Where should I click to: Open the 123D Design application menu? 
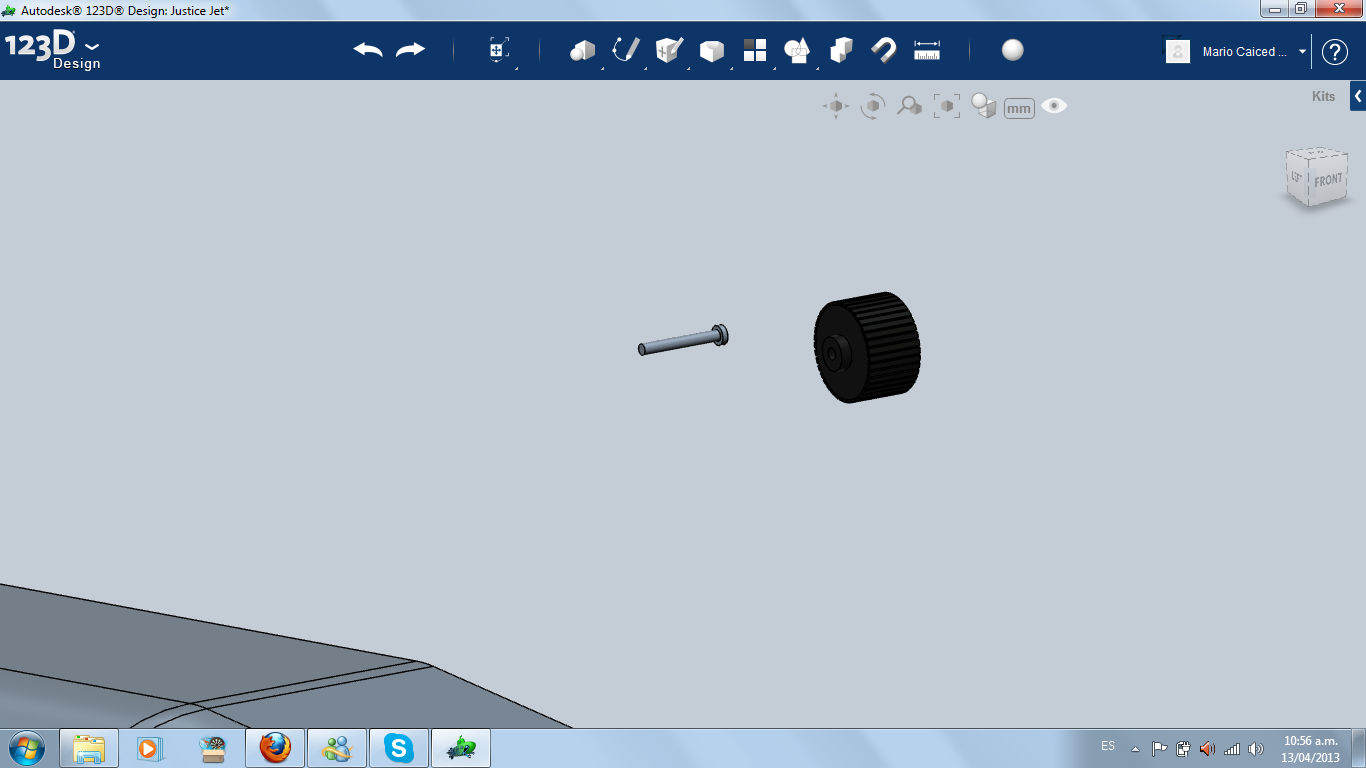(x=53, y=51)
